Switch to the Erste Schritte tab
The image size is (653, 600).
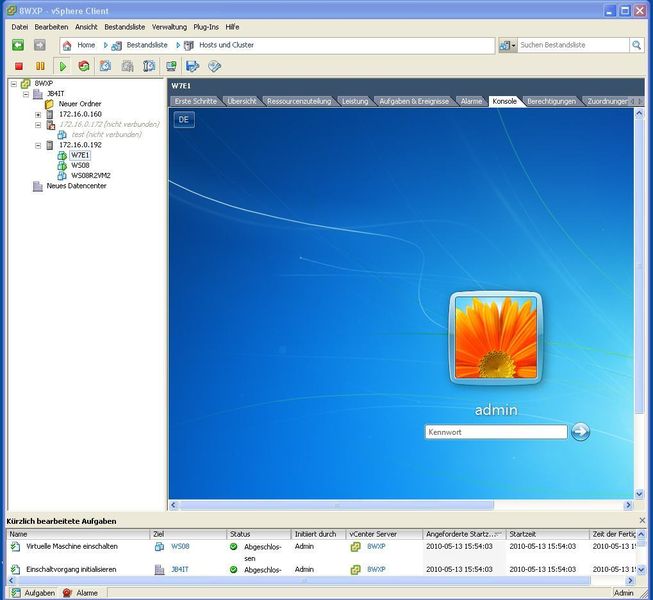click(x=196, y=101)
